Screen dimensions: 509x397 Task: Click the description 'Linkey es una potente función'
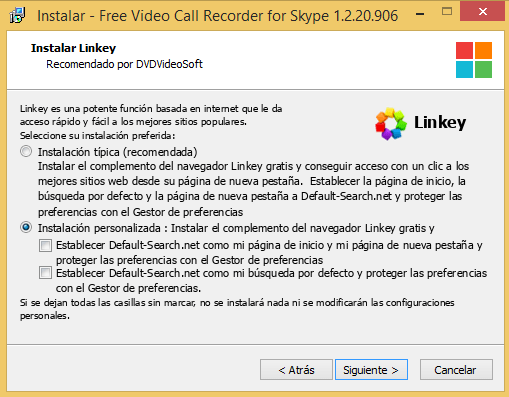pos(151,115)
